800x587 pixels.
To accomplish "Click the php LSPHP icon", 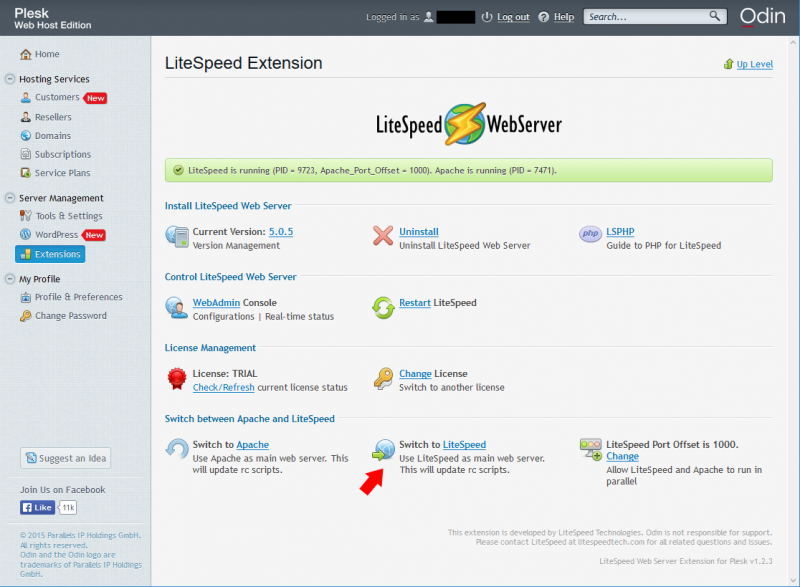I will click(590, 234).
